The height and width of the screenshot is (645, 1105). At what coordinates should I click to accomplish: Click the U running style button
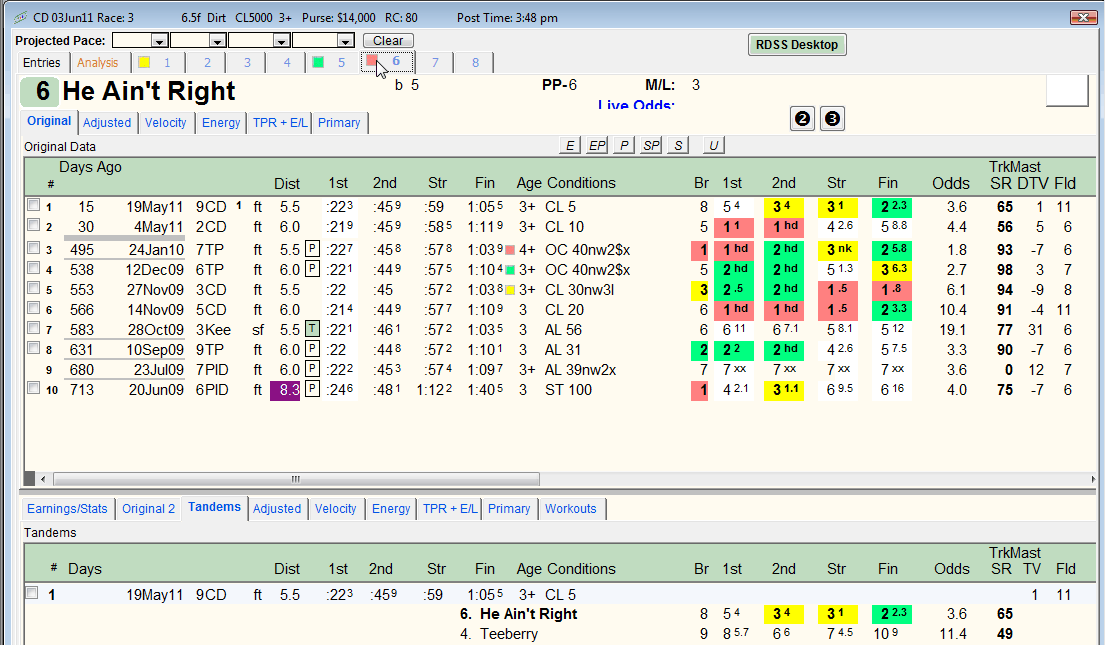(x=714, y=145)
